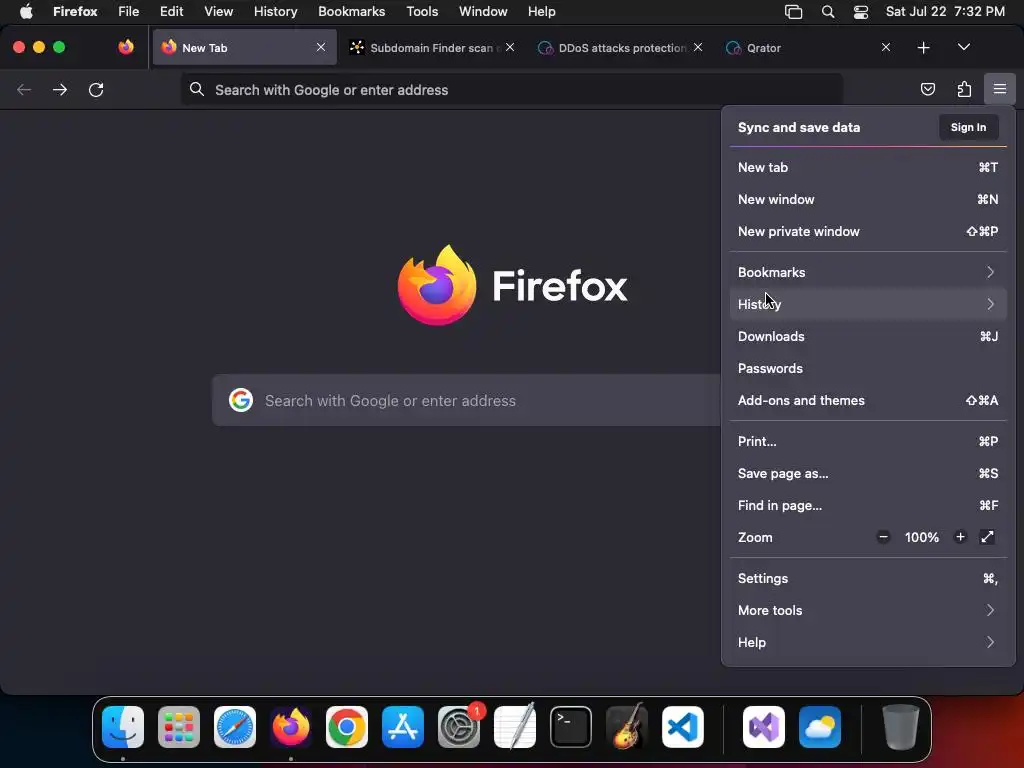This screenshot has width=1024, height=768.
Task: Open the Trash in the Dock
Action: point(900,727)
